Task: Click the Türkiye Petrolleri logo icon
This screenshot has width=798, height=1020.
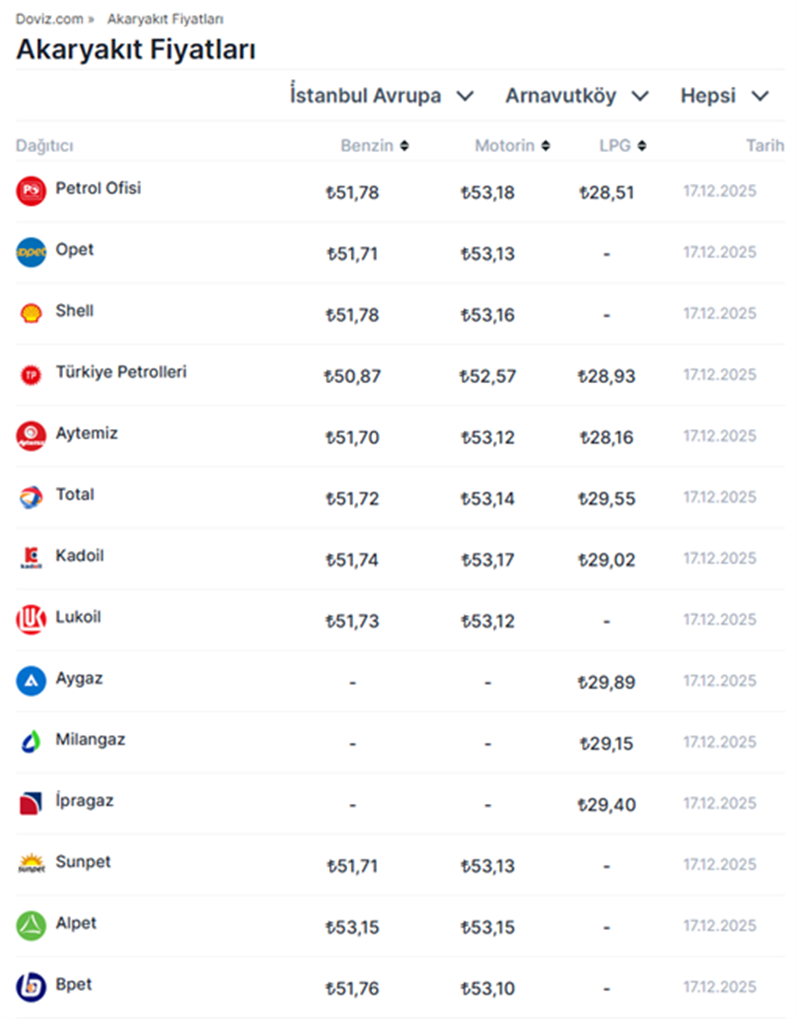Action: [31, 375]
